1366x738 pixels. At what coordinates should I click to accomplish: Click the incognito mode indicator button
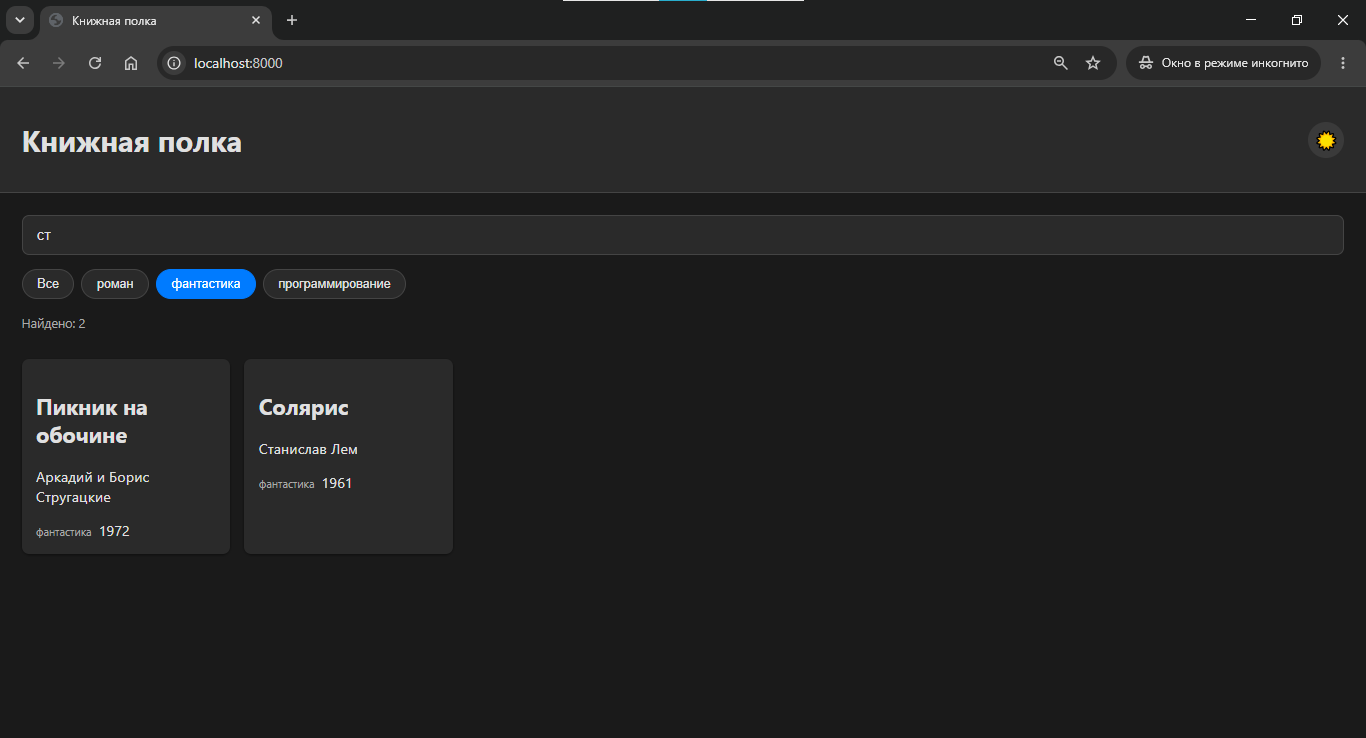1223,63
